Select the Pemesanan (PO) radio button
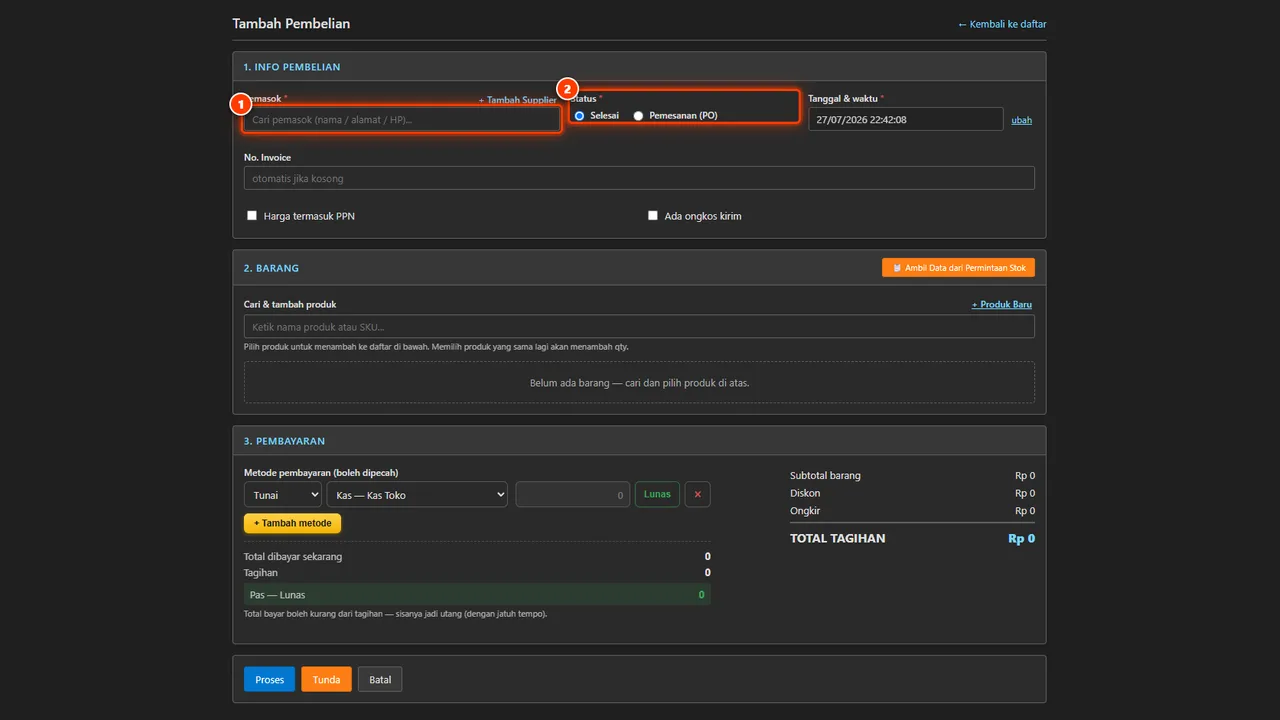The width and height of the screenshot is (1280, 720). point(638,116)
